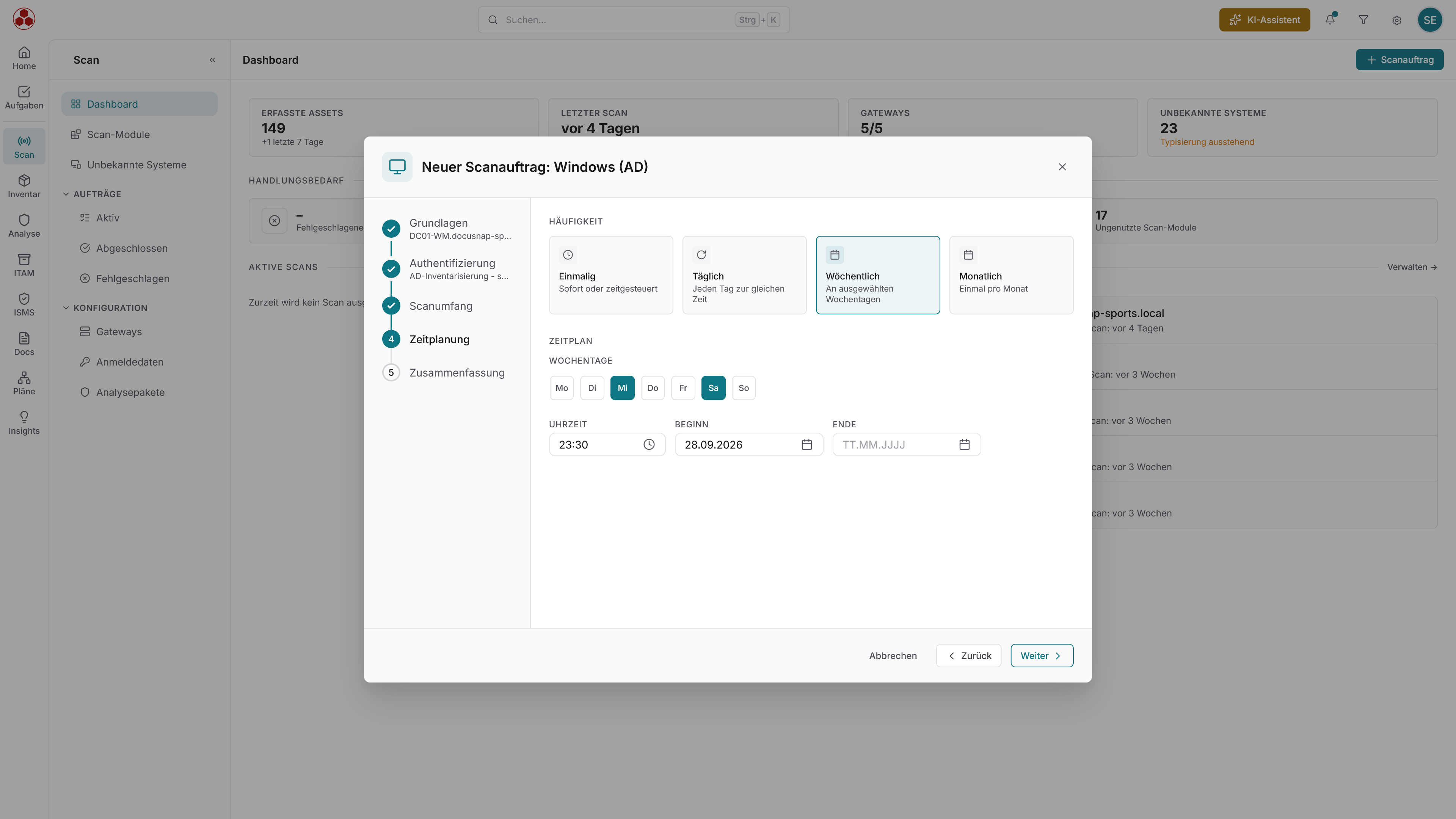Go back to the Scanumfang step

(427, 306)
